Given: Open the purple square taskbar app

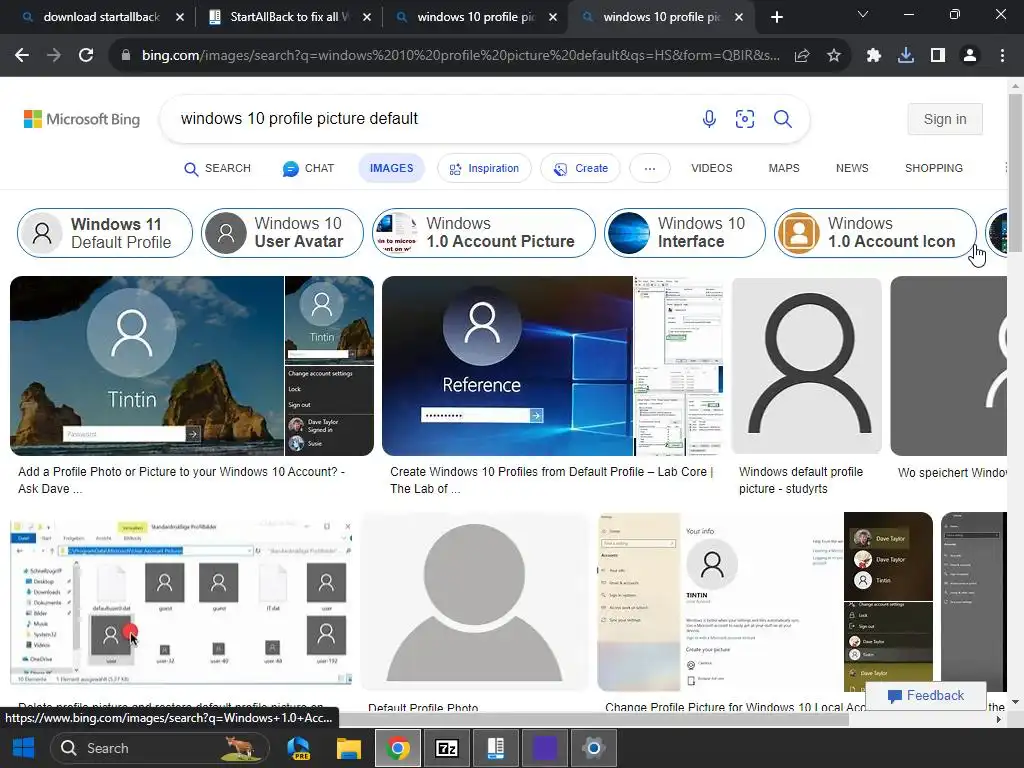Looking at the screenshot, I should [x=545, y=748].
